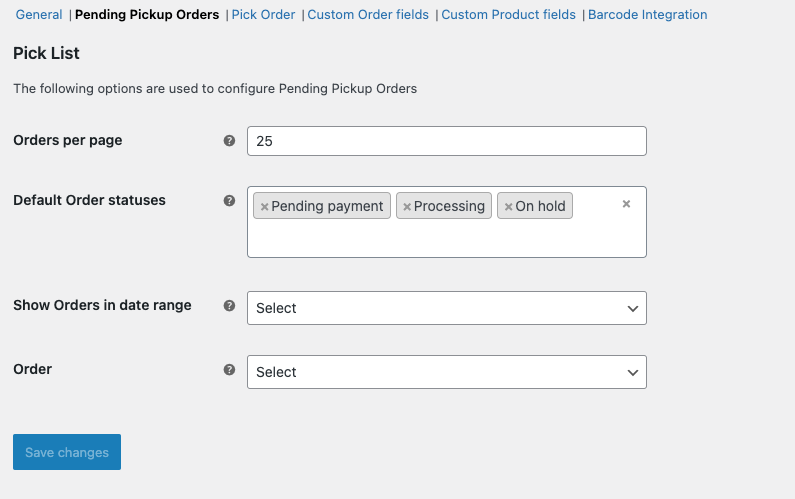Open Show Orders in date range dropdown
The height and width of the screenshot is (499, 795).
click(x=446, y=308)
